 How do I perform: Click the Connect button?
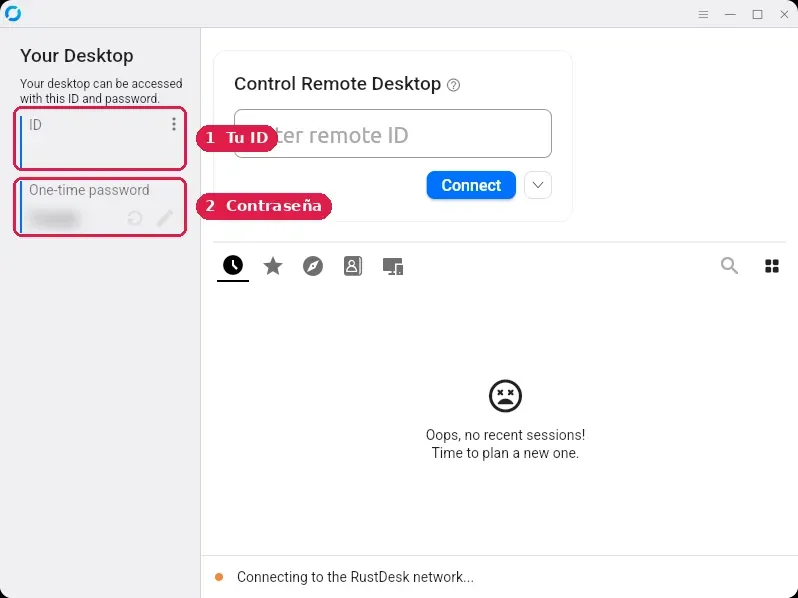[471, 185]
